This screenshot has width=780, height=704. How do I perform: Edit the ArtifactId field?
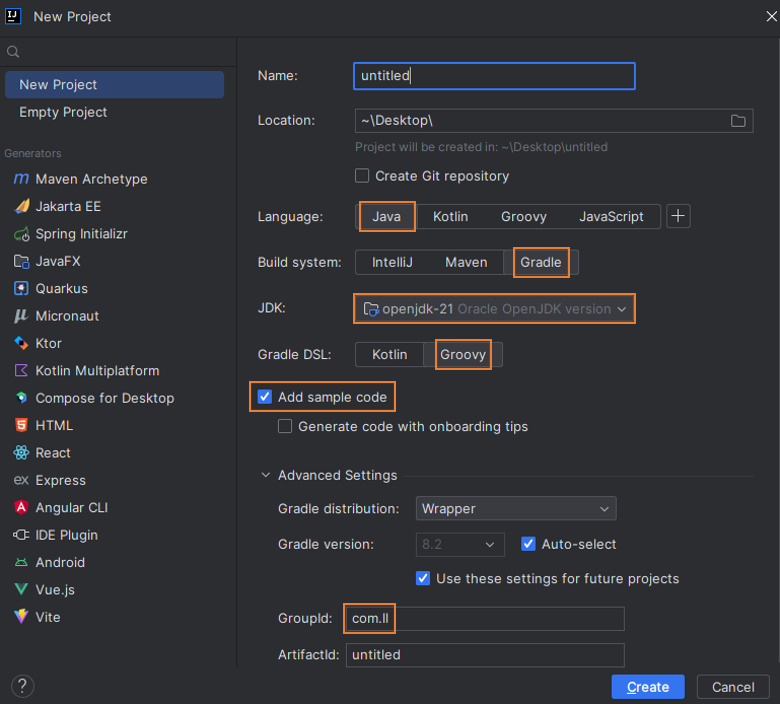[485, 655]
